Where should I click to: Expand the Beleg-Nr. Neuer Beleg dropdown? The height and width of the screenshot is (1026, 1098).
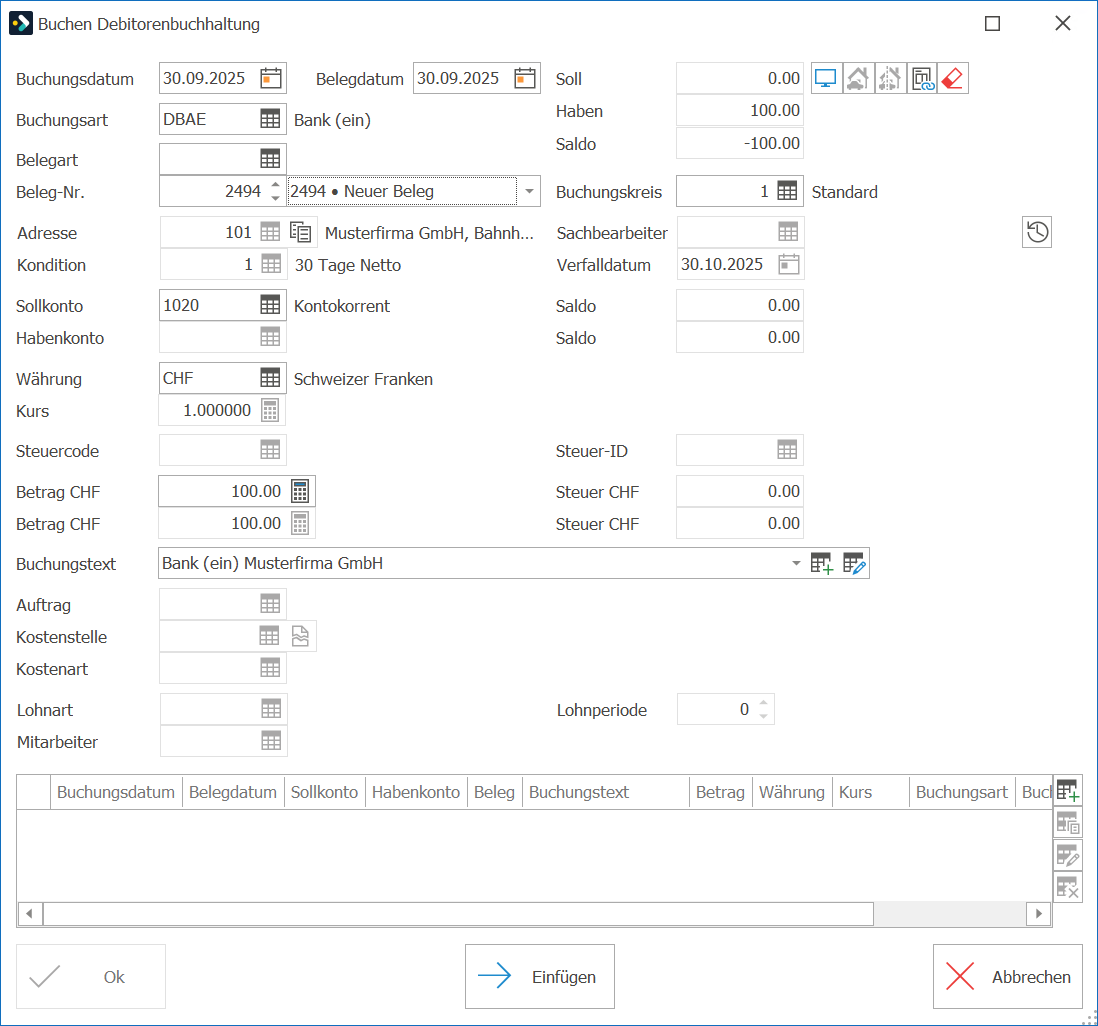click(x=529, y=191)
